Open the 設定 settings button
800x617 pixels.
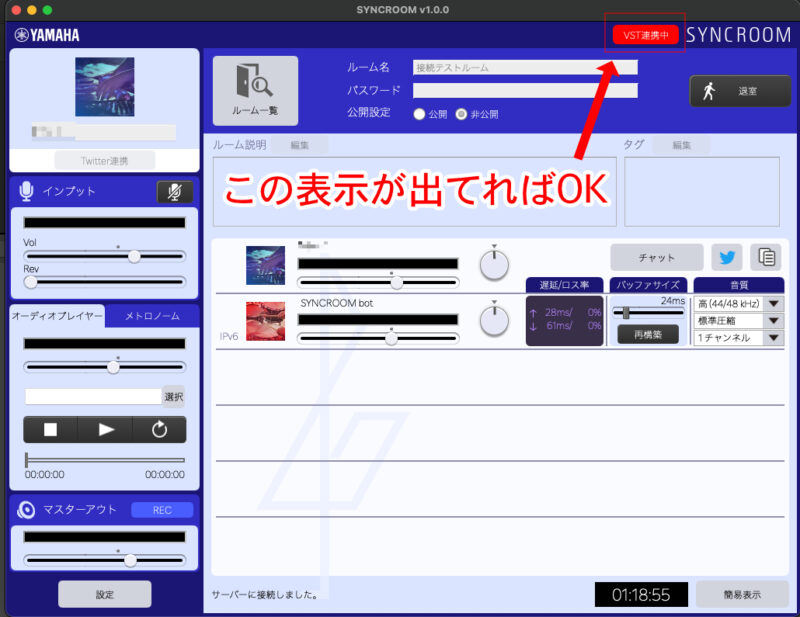click(x=105, y=594)
